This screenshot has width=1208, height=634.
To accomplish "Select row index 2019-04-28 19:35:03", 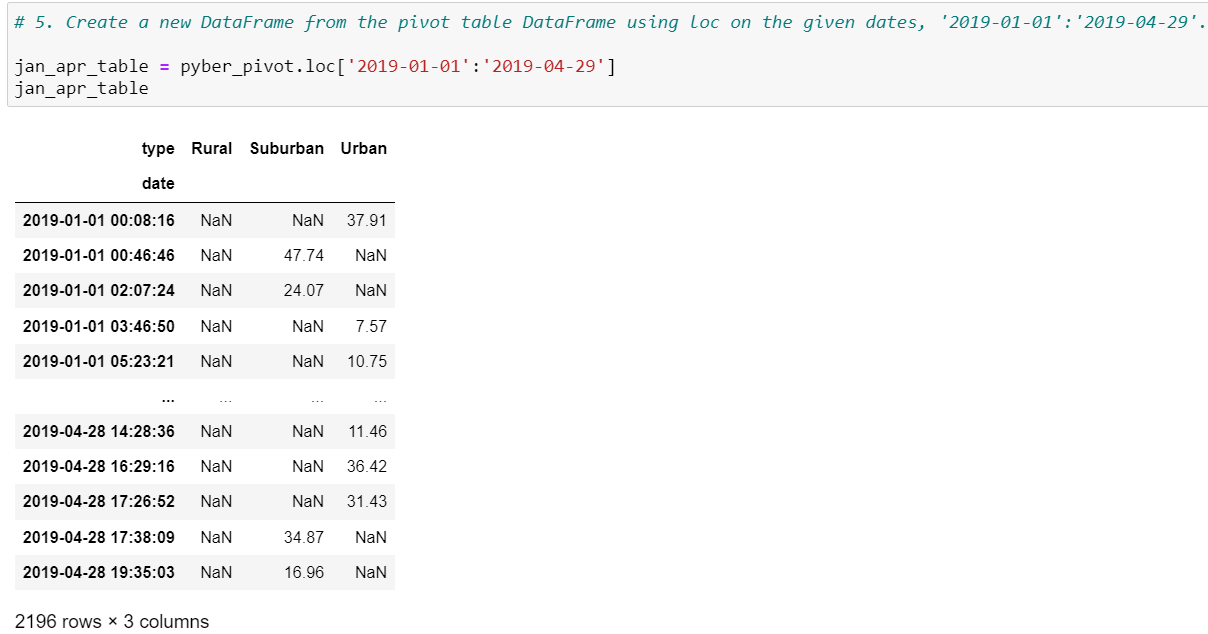I will point(99,572).
